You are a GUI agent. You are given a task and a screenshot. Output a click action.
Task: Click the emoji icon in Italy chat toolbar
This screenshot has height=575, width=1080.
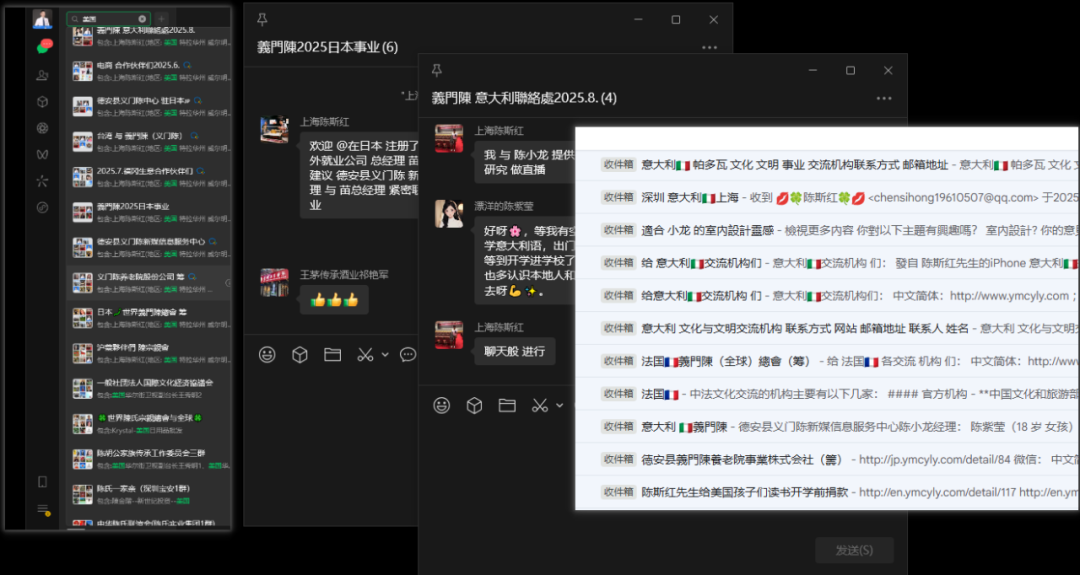click(x=441, y=405)
